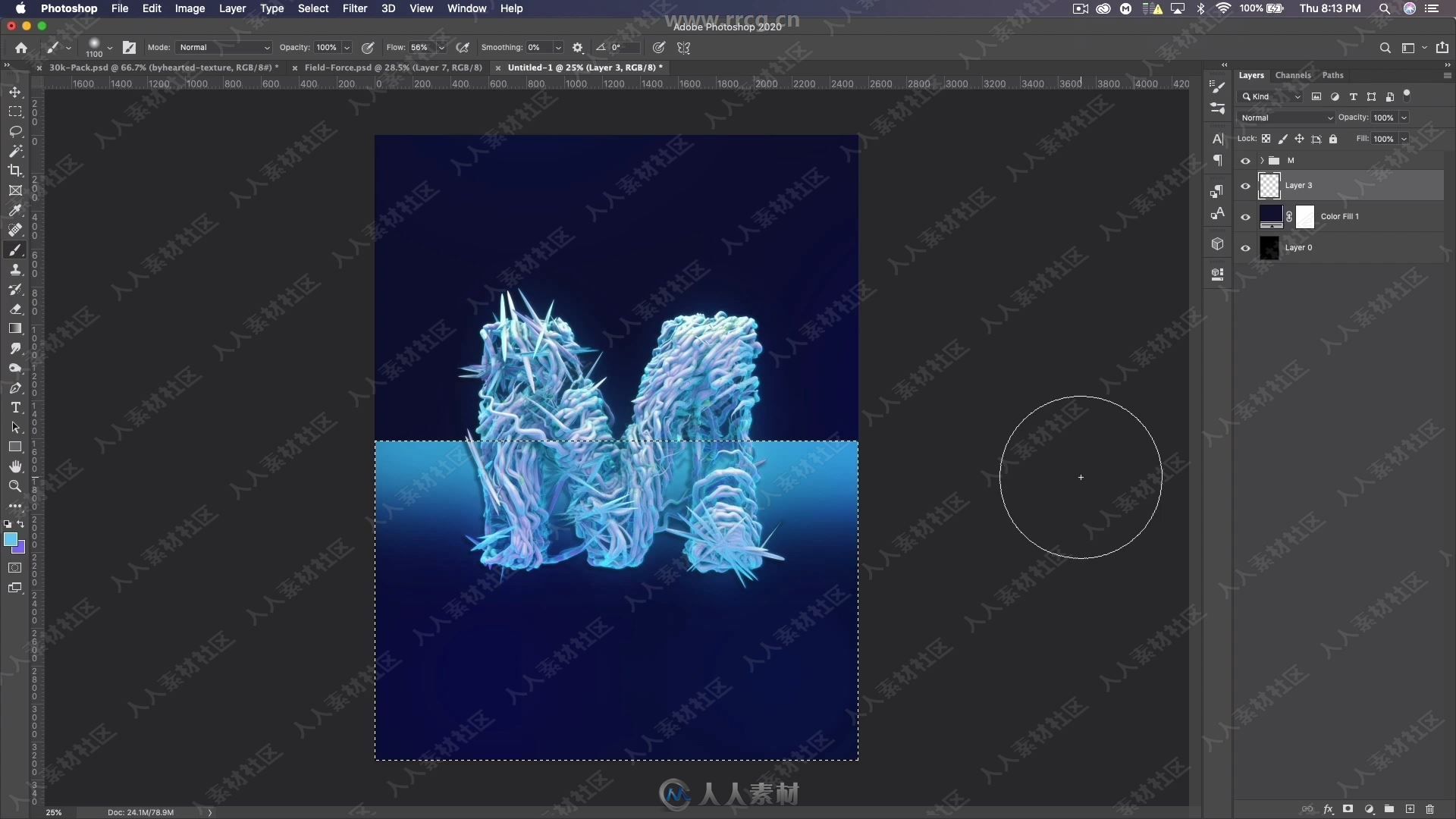The width and height of the screenshot is (1456, 819).
Task: Toggle visibility of Color Fill 1
Action: point(1245,216)
